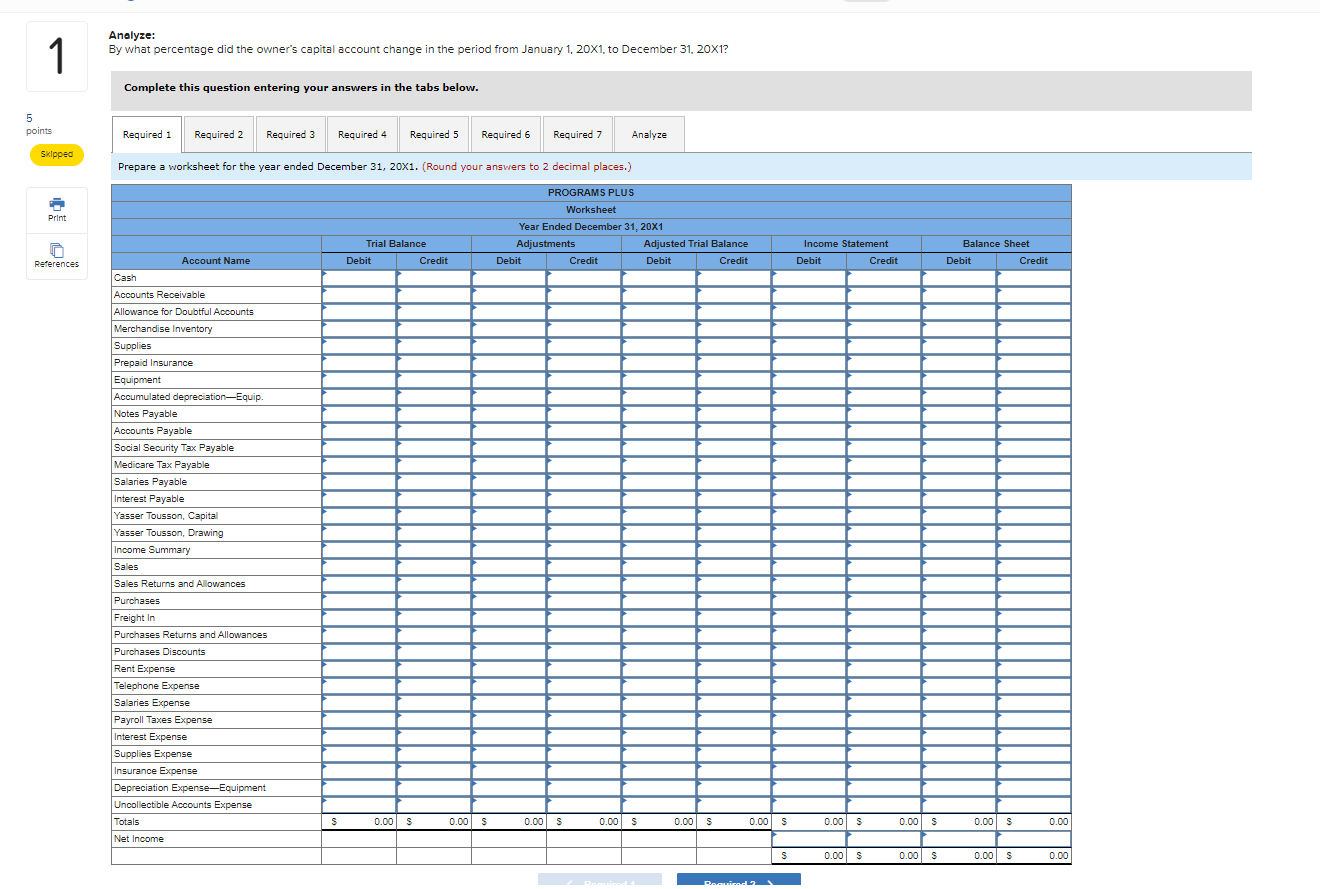Click Interest Payable Adjustments credit cell
Viewport: 1320px width, 889px height.
tap(584, 499)
